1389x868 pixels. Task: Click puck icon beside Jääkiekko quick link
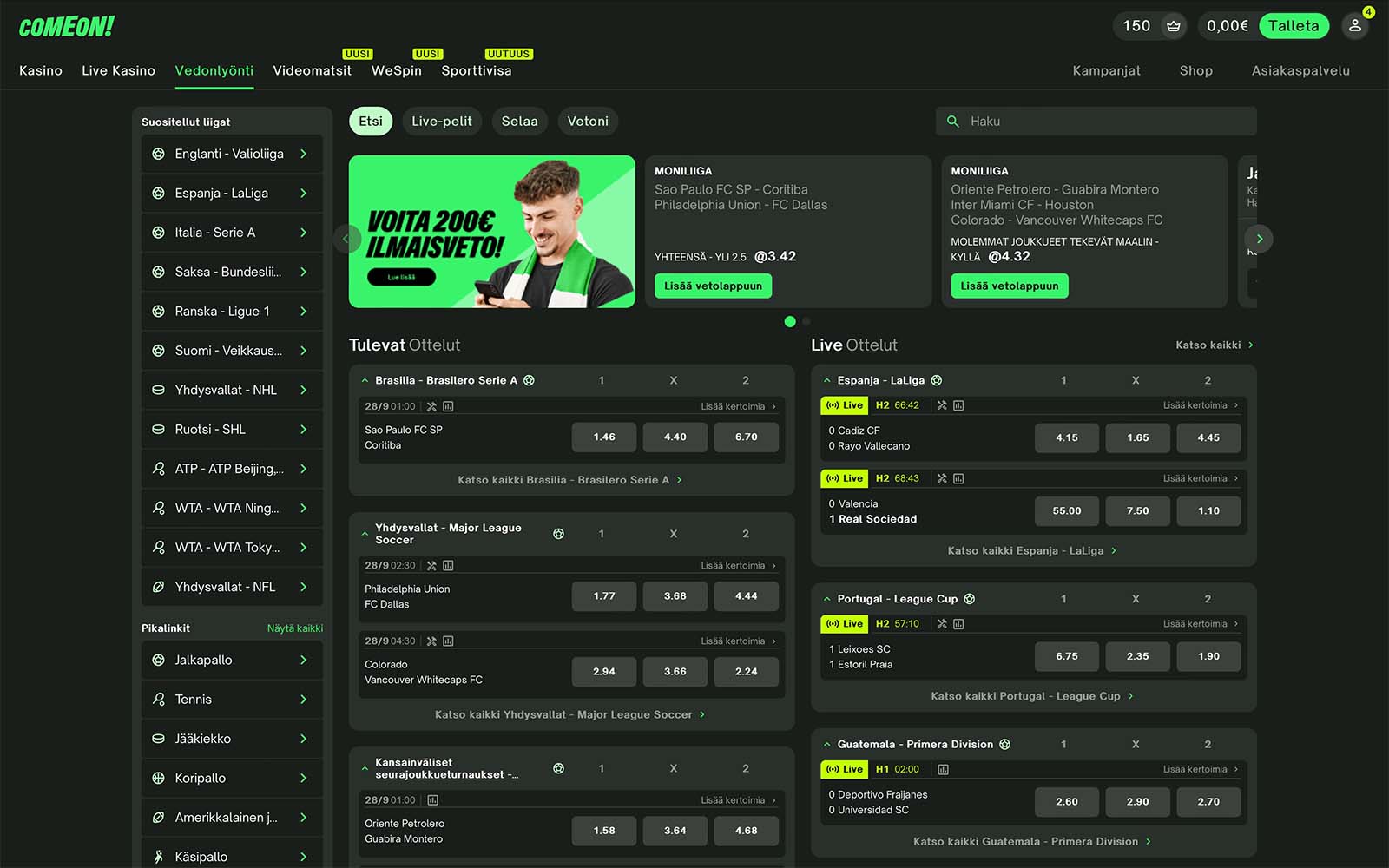(x=158, y=739)
